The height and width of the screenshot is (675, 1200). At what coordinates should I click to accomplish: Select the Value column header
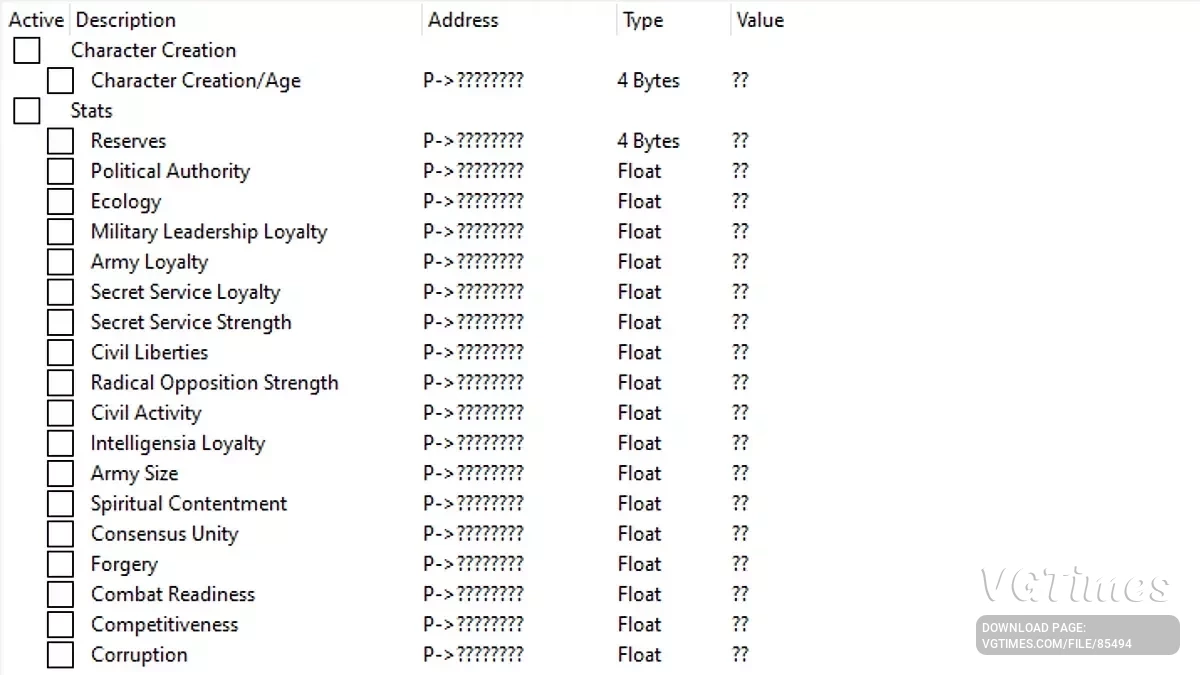pyautogui.click(x=760, y=20)
